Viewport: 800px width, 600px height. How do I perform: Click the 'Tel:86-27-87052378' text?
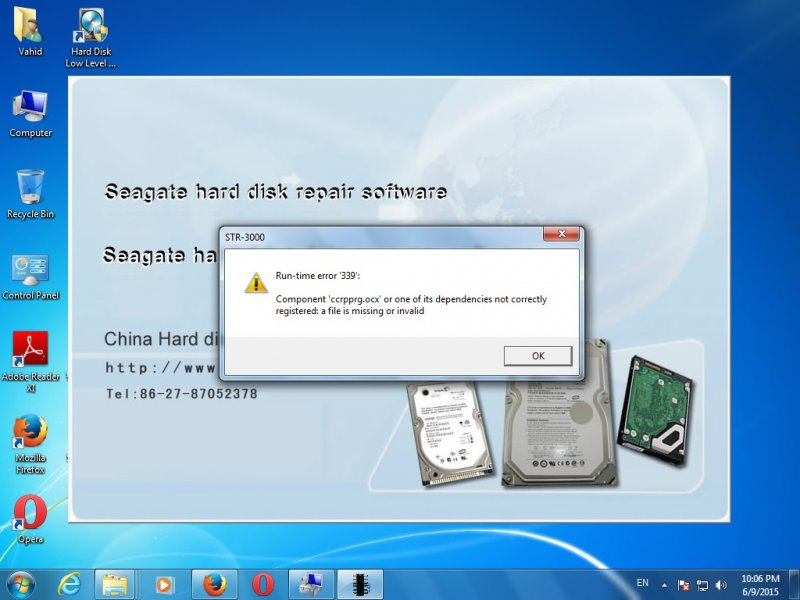tap(182, 393)
